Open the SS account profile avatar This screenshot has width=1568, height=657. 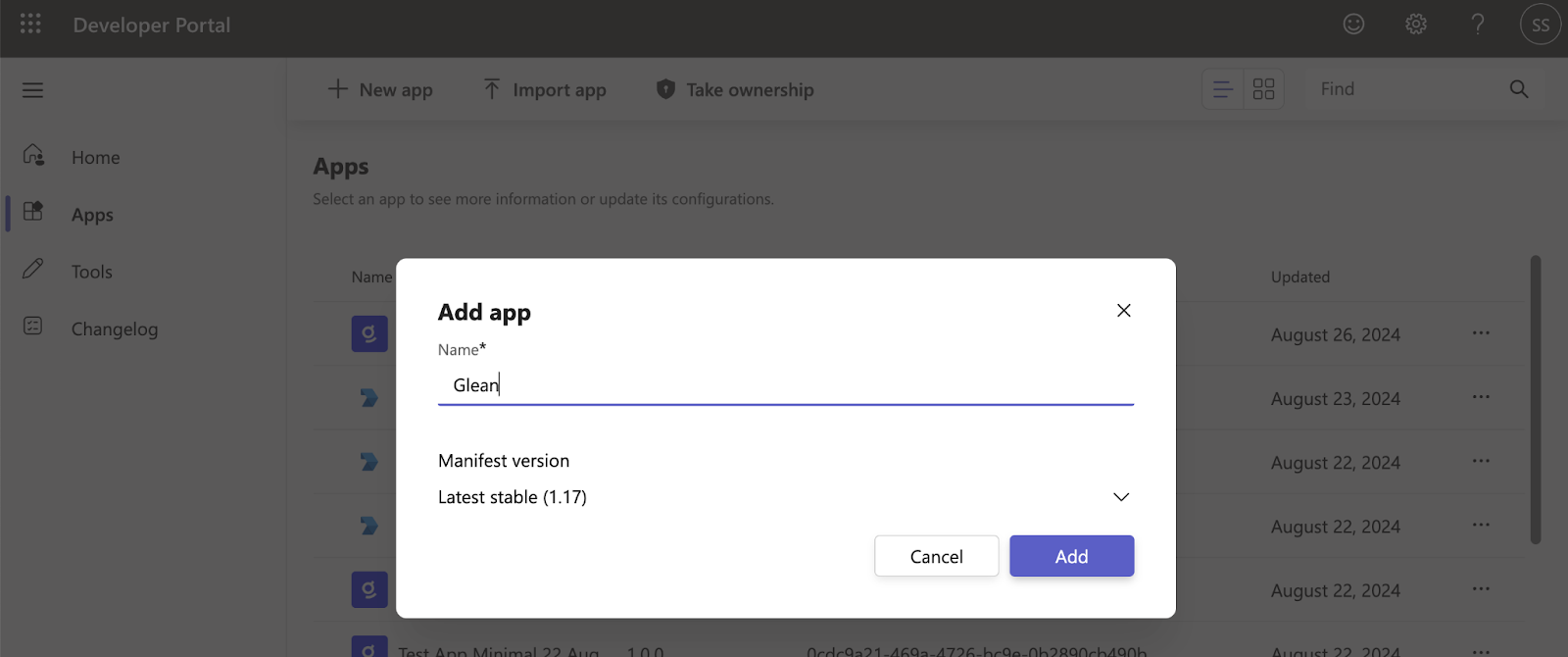1540,25
